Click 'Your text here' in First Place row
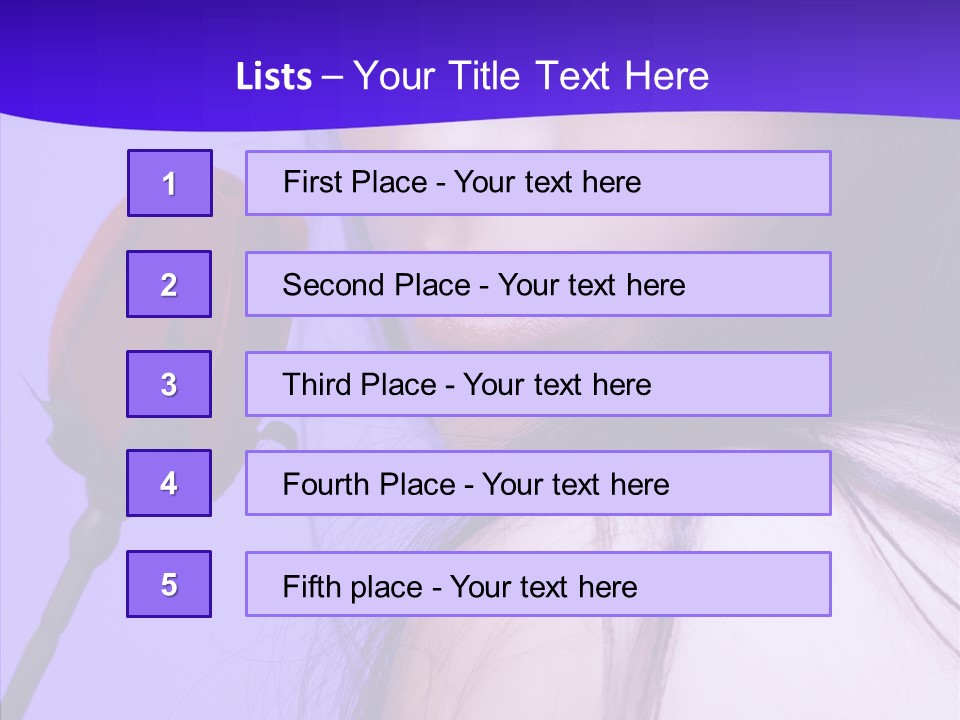 pos(547,182)
